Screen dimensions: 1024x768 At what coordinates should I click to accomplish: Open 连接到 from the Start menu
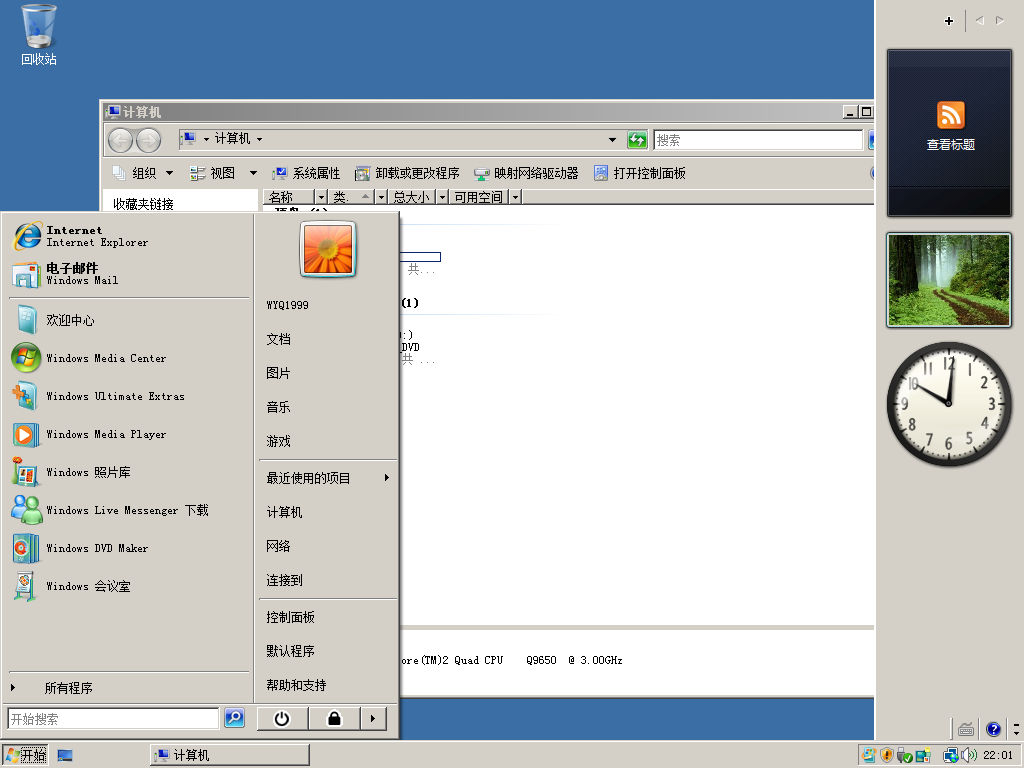coord(328,580)
